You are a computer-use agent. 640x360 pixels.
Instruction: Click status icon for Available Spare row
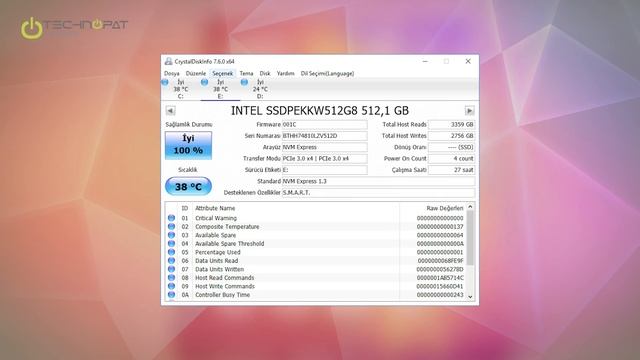[x=171, y=235]
